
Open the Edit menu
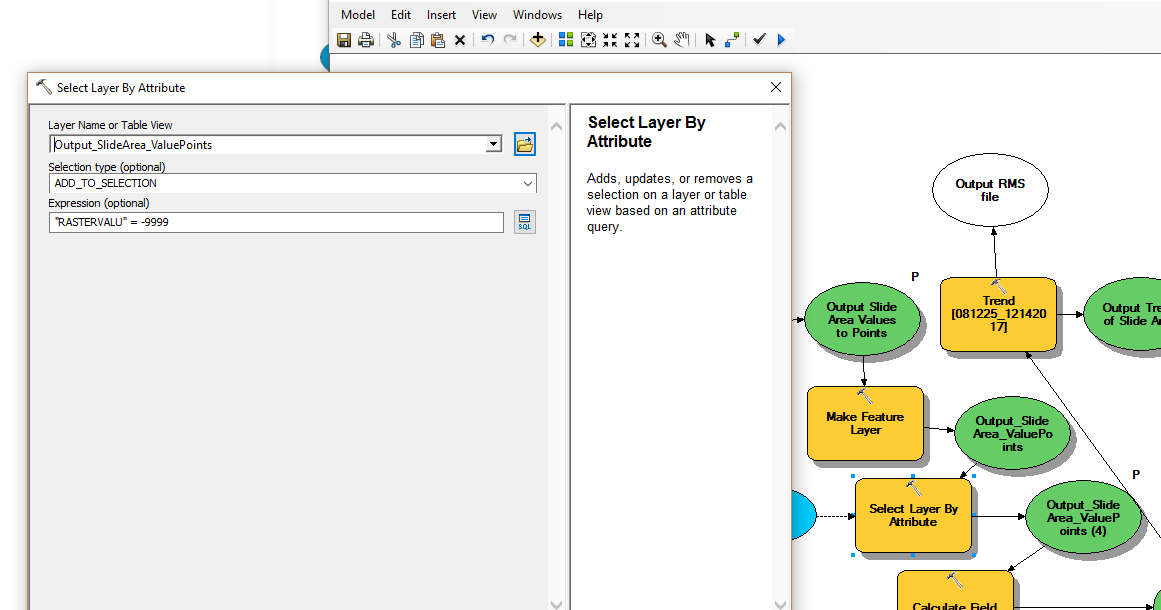[401, 15]
